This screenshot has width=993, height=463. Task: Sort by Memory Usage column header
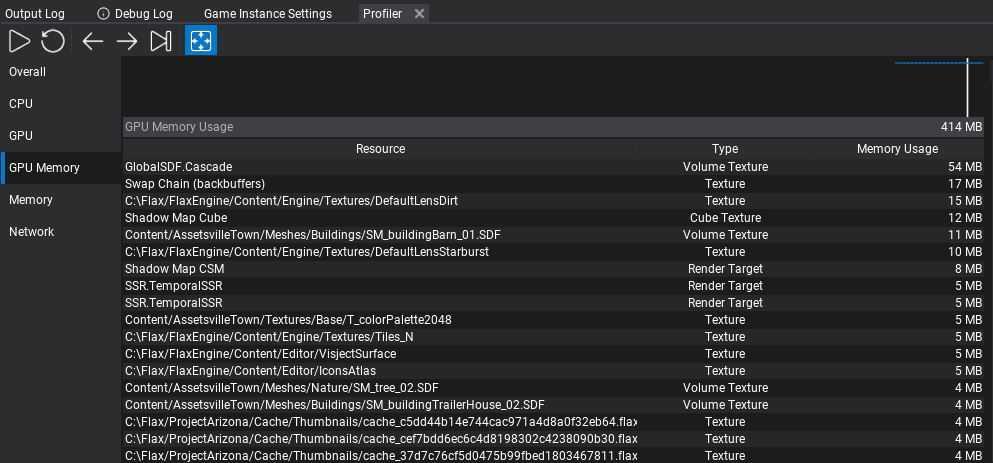pyautogui.click(x=897, y=149)
